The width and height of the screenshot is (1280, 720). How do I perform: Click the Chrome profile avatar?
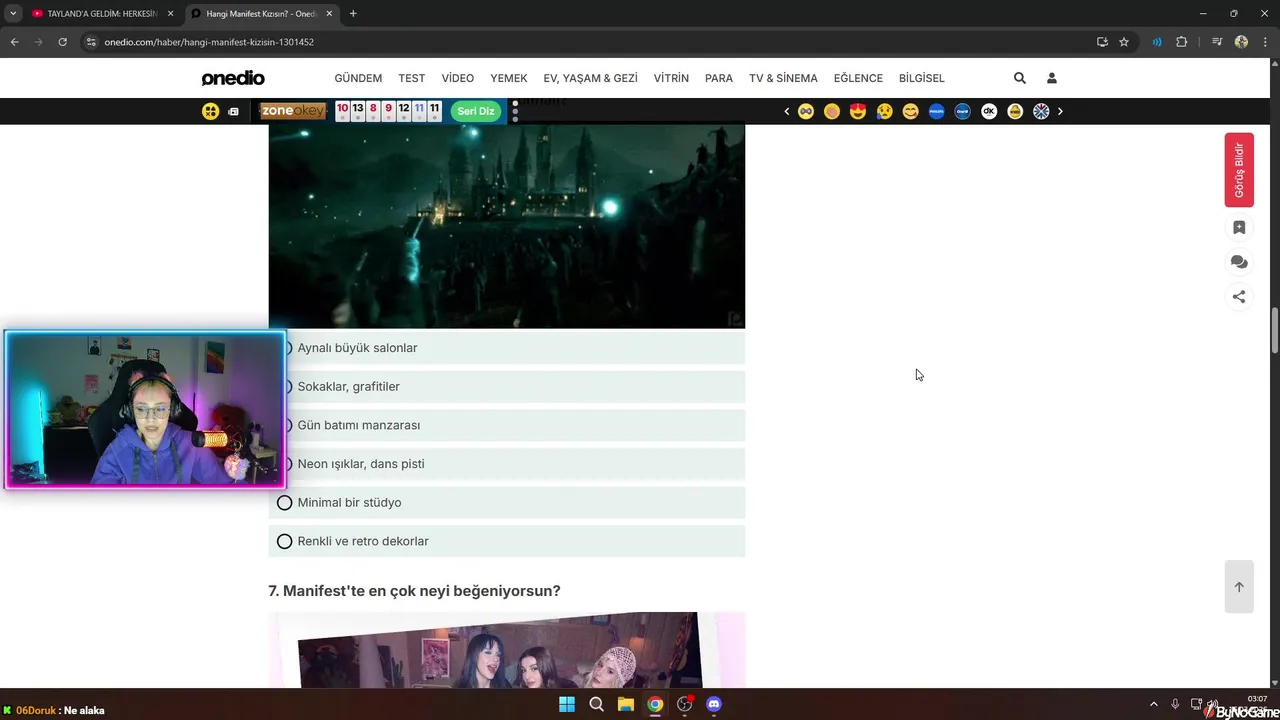pyautogui.click(x=1241, y=42)
